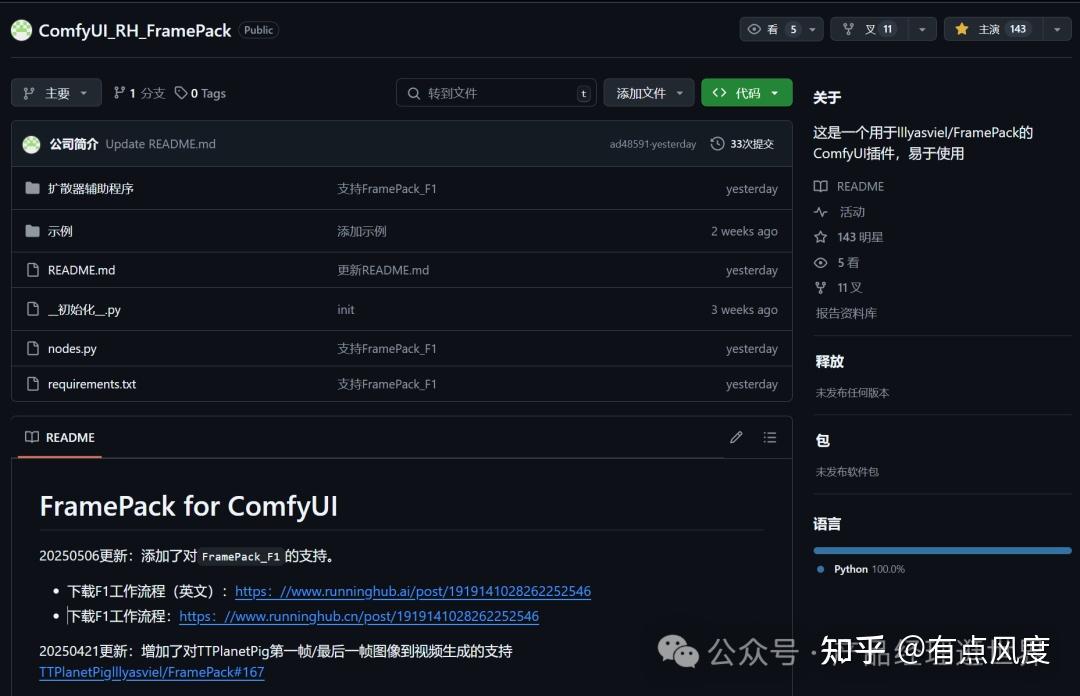Click the file icon for requirements.txt
Image resolution: width=1080 pixels, height=696 pixels.
[x=31, y=384]
